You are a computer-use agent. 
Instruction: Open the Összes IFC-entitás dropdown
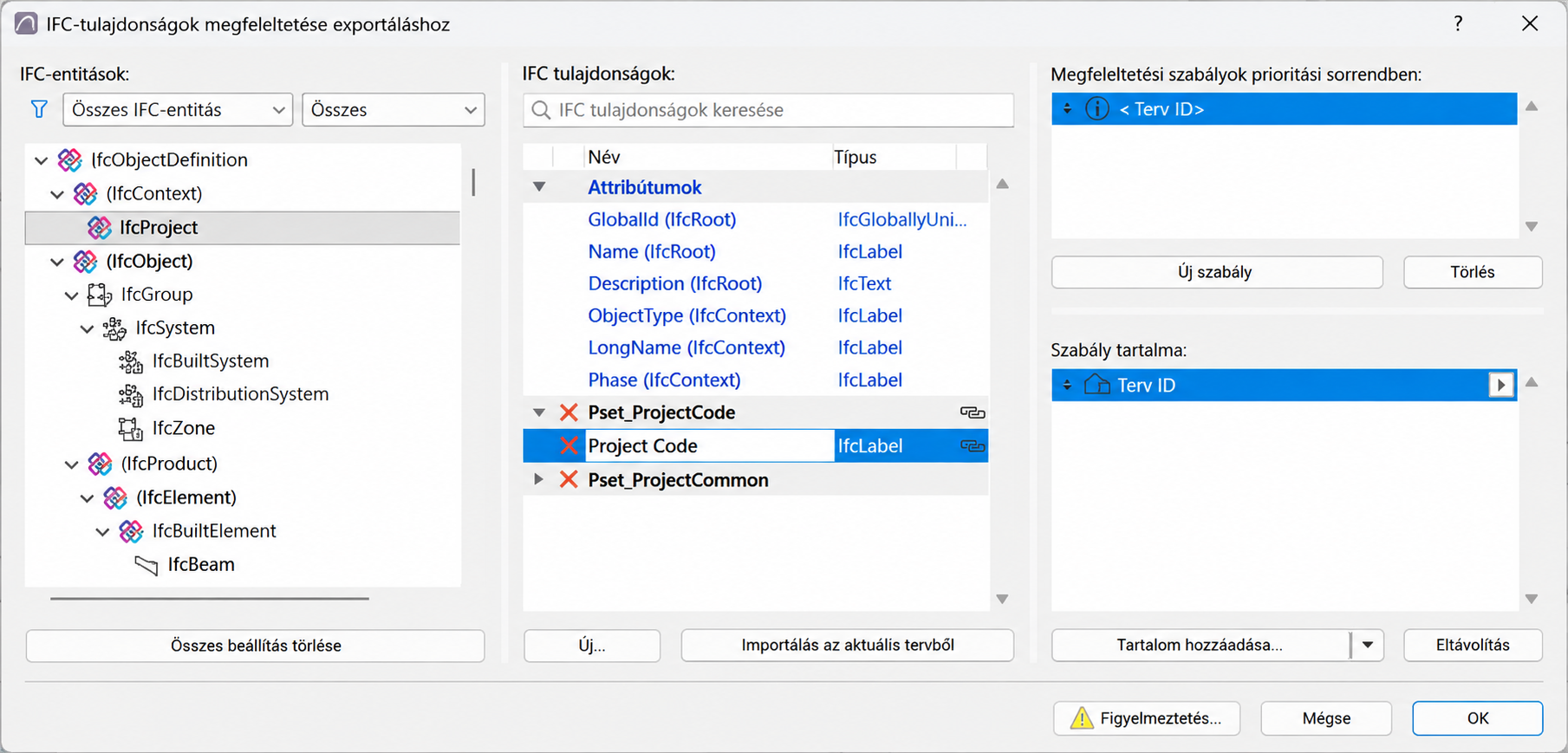pos(178,110)
